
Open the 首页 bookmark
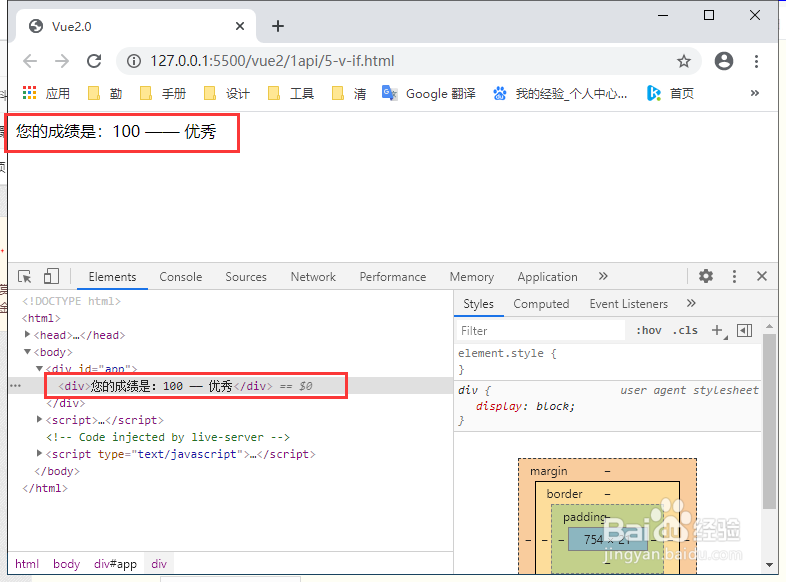tap(670, 93)
